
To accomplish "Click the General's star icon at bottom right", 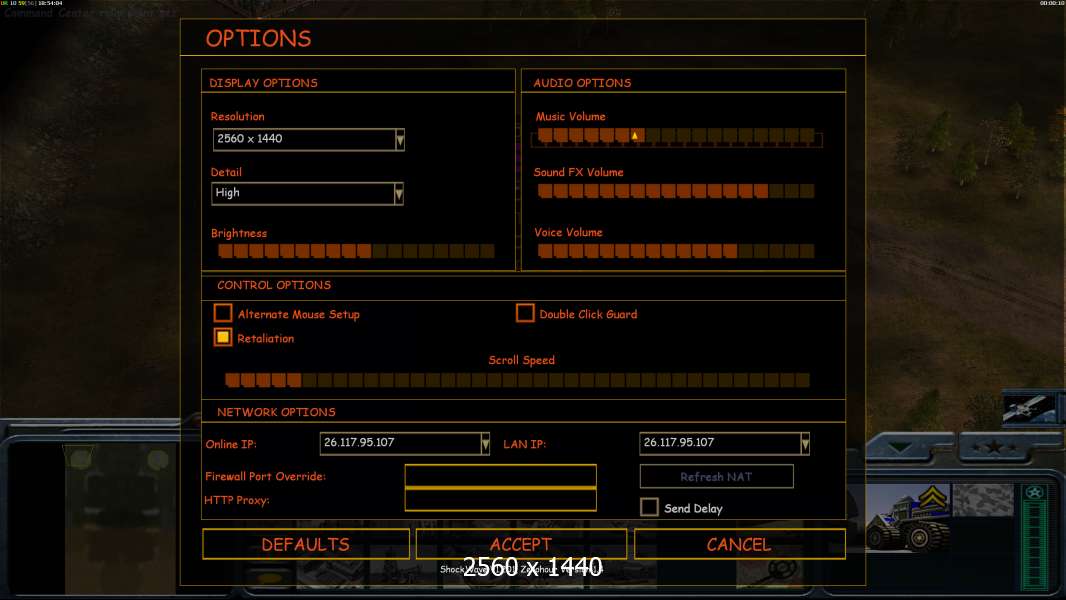I will [1035, 493].
